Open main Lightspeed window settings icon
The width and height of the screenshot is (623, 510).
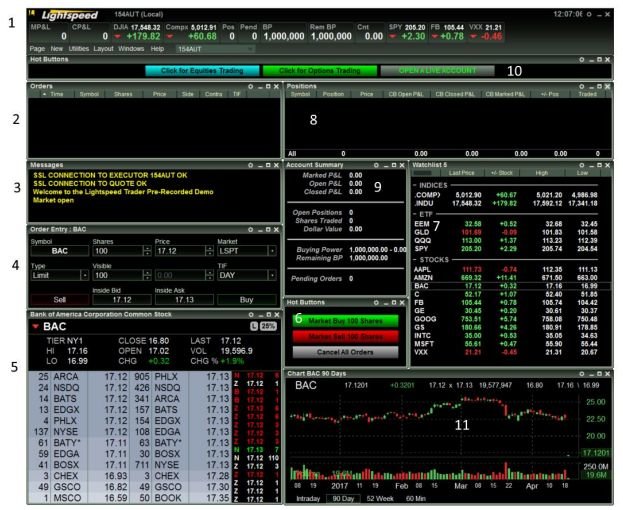point(589,14)
